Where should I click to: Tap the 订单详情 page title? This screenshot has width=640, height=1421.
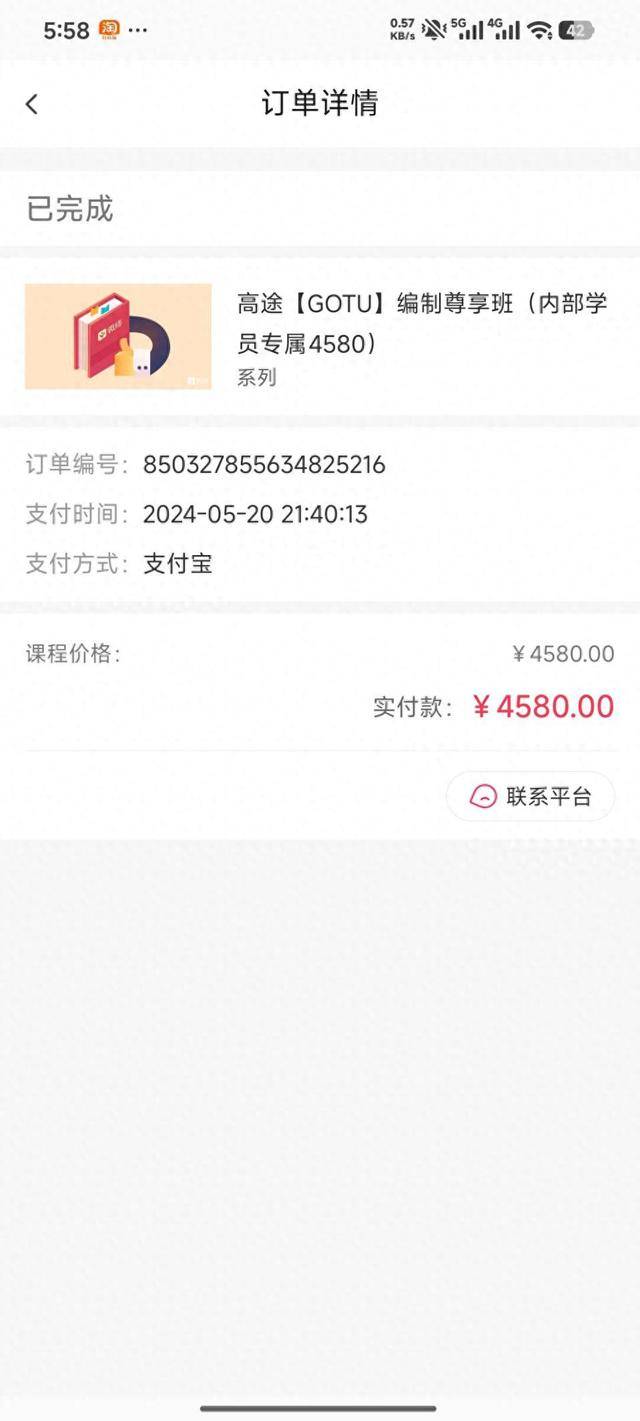tap(320, 103)
